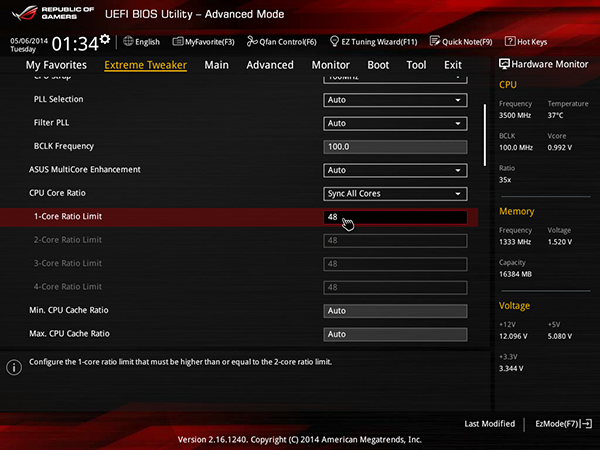
Task: Select the Extreme Tweaker tab
Action: (x=145, y=65)
